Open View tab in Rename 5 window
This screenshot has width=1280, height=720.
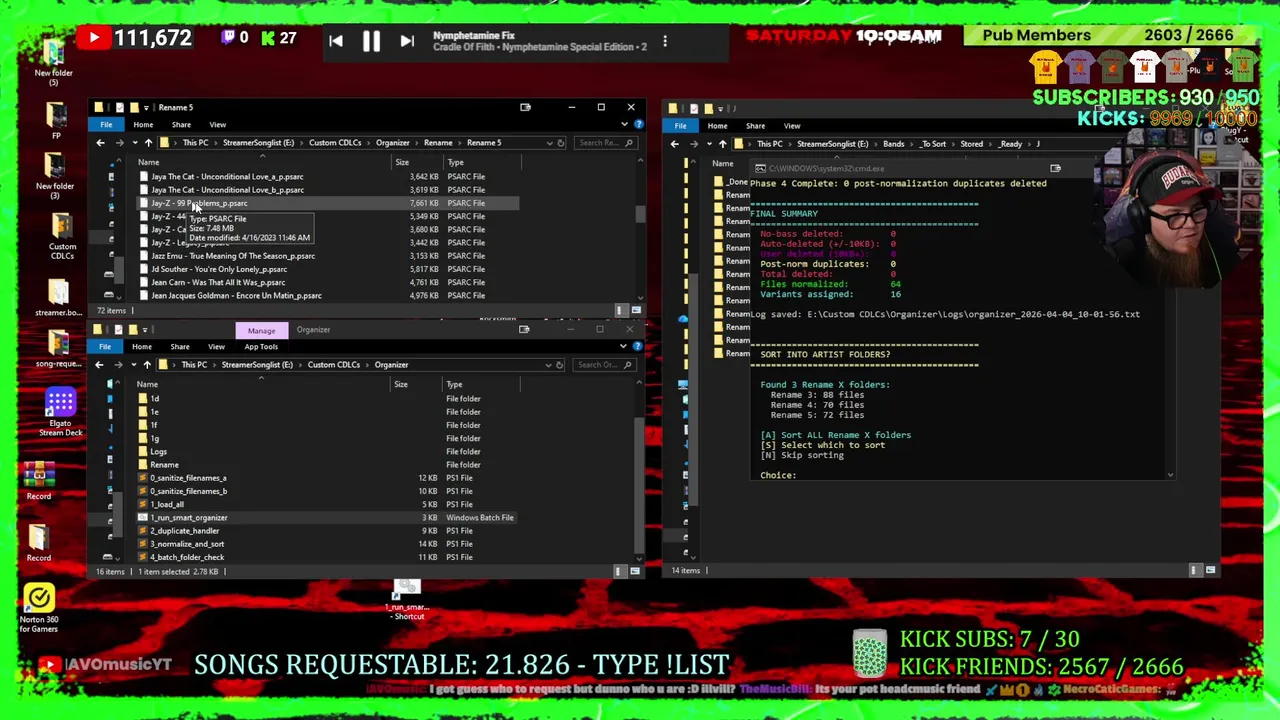217,125
